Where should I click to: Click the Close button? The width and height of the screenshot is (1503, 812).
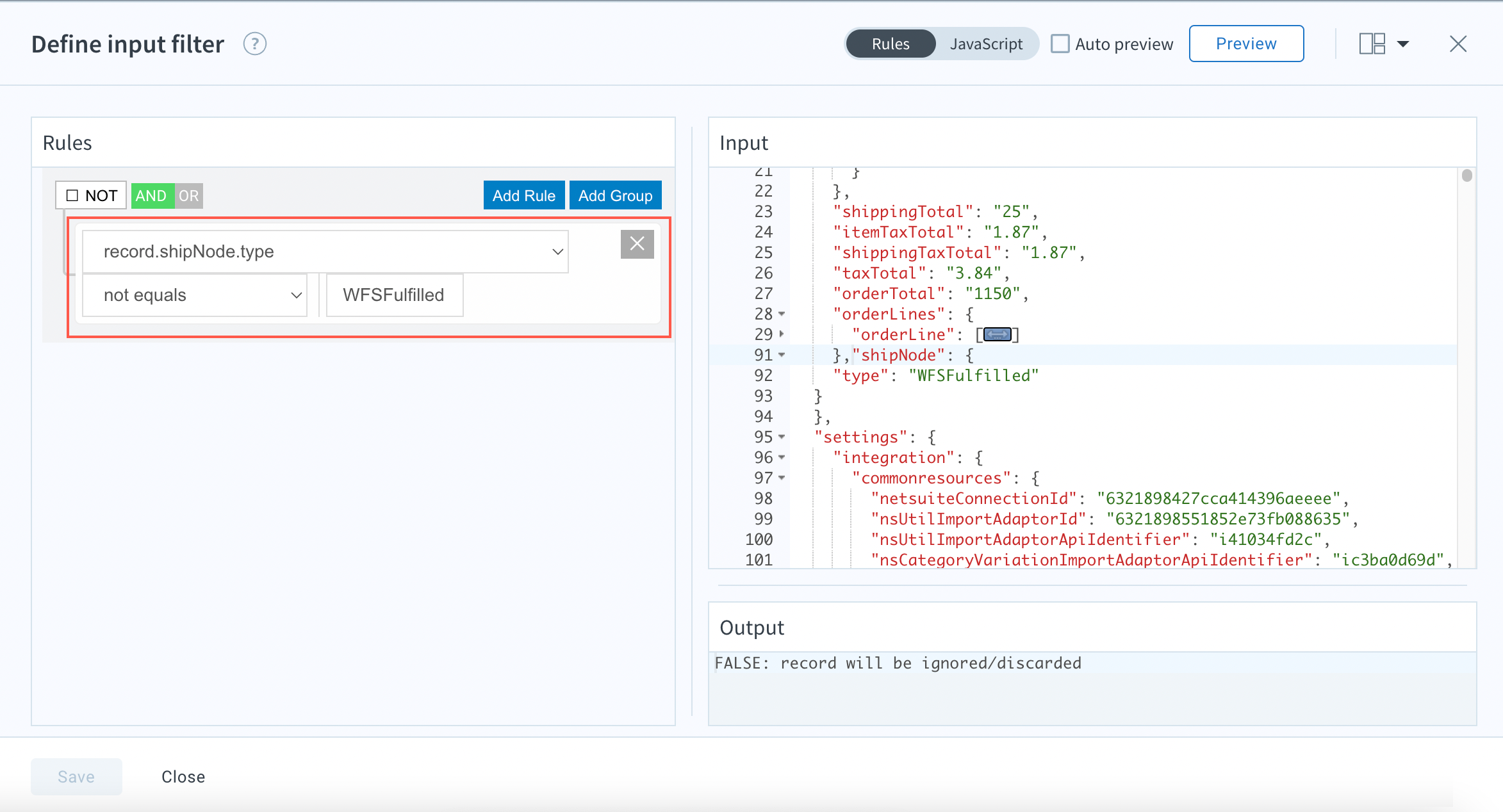(183, 777)
